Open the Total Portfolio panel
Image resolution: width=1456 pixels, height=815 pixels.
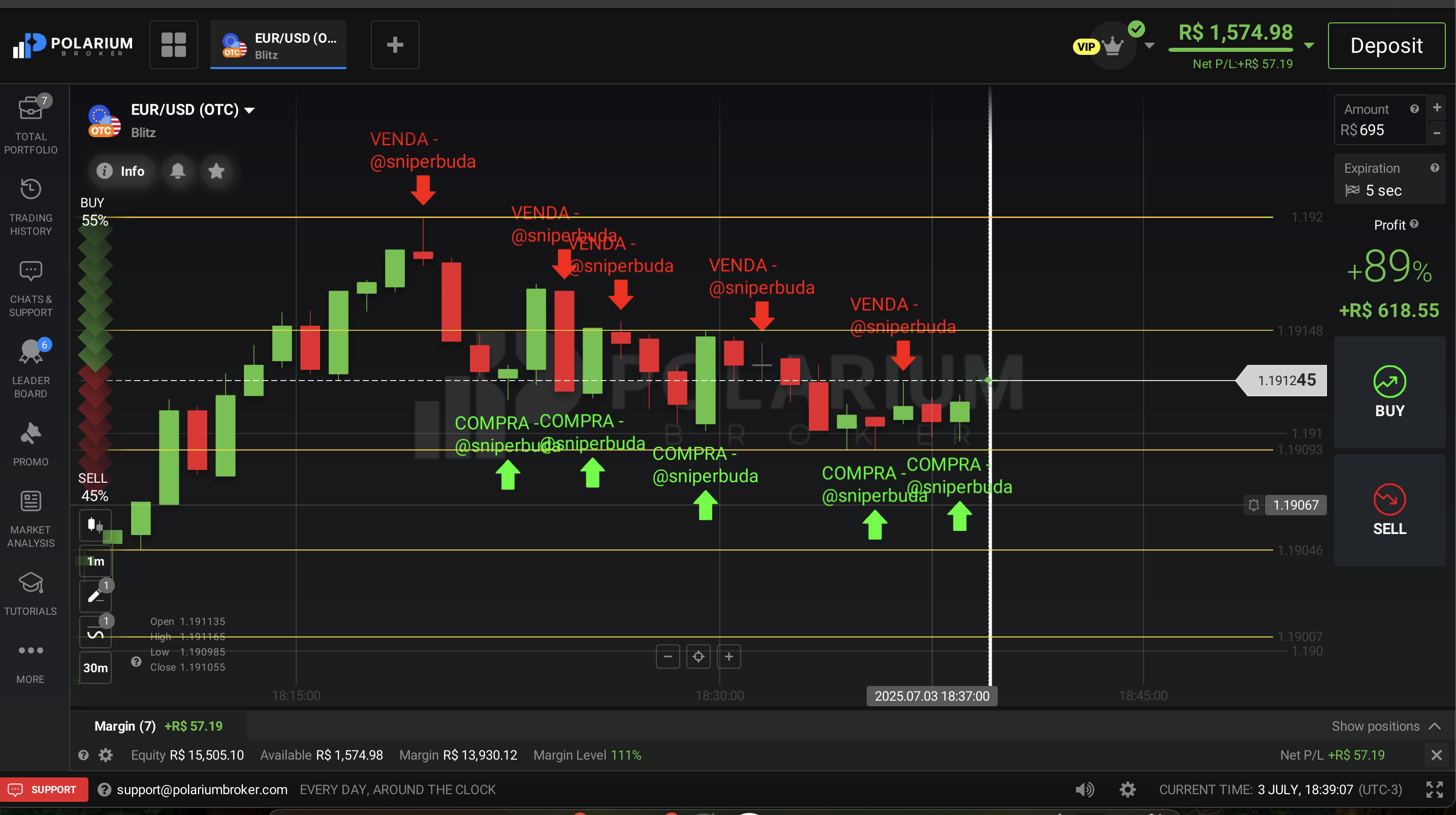[30, 124]
